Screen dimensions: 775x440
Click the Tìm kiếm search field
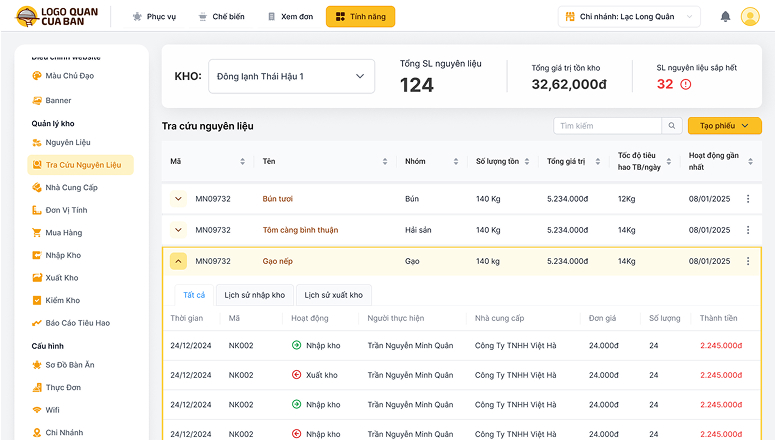tap(608, 126)
